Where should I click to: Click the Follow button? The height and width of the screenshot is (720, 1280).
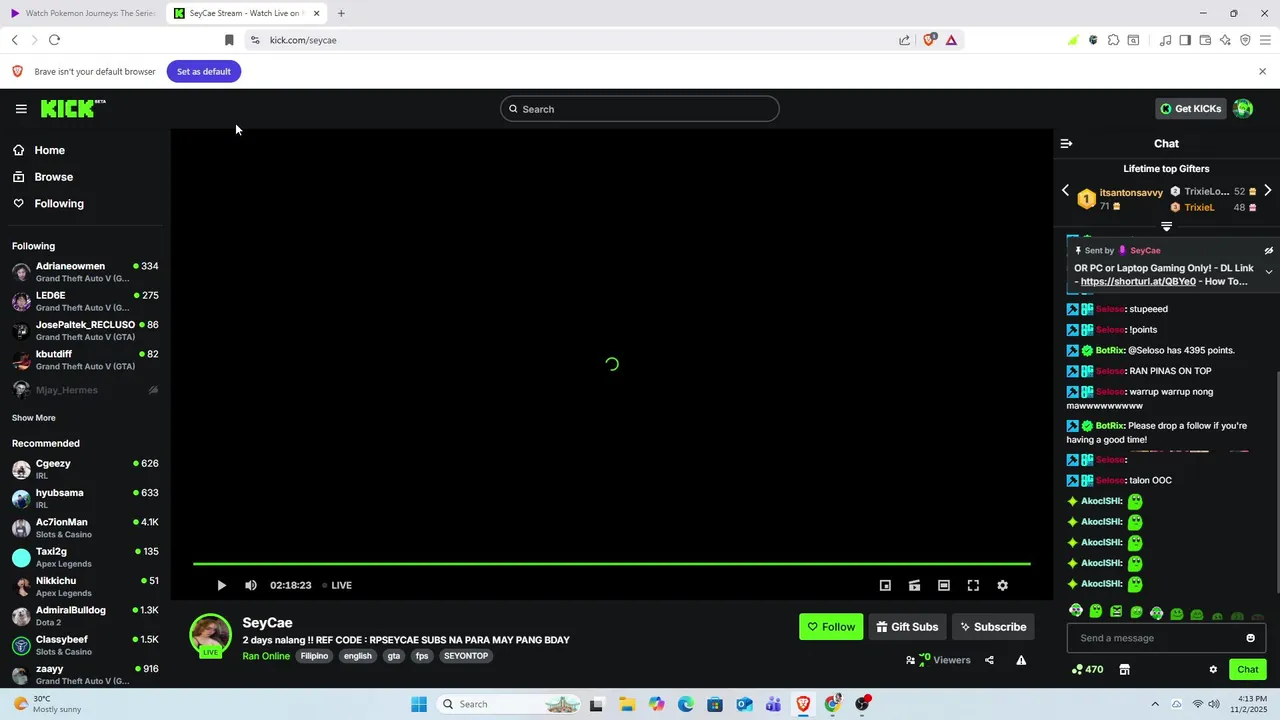coord(831,627)
